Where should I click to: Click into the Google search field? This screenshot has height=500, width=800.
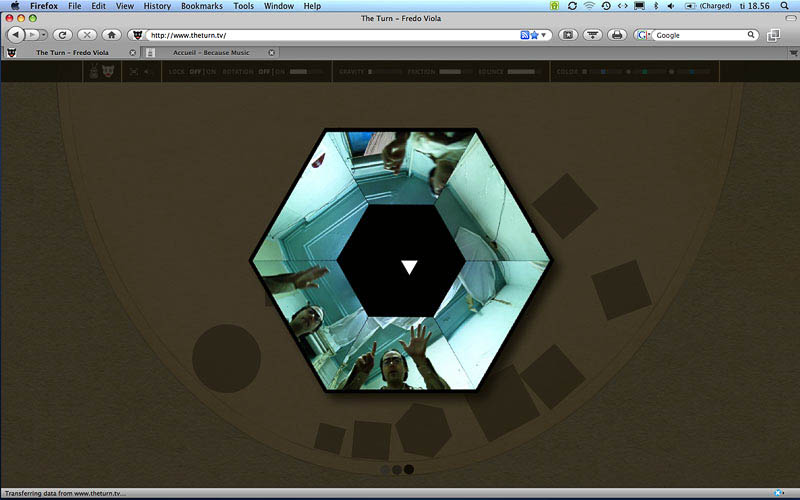coord(700,35)
